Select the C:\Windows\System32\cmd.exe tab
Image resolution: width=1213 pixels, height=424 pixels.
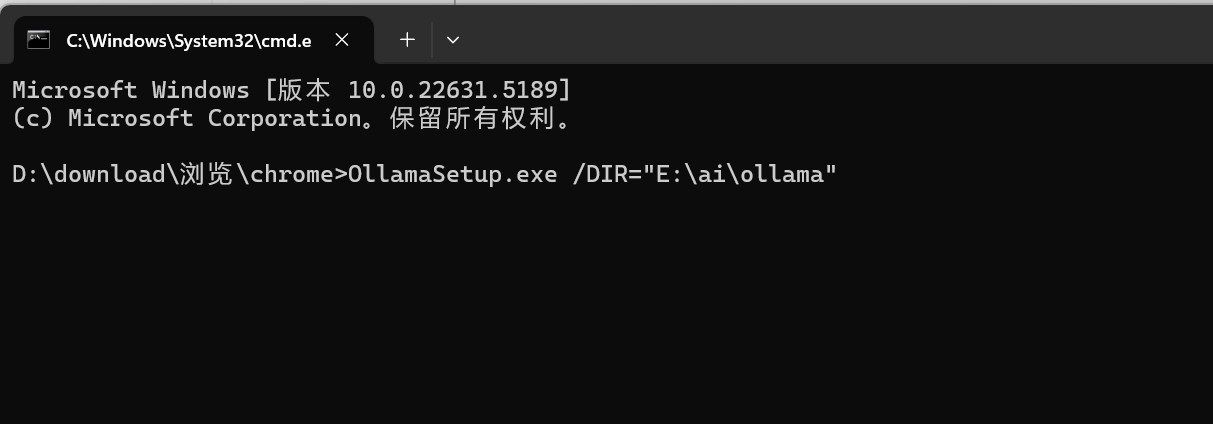click(x=188, y=40)
